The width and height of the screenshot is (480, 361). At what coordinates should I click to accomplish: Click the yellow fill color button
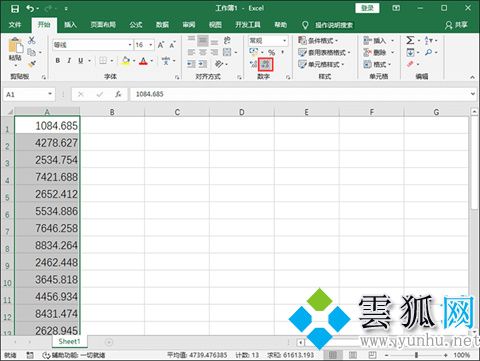126,61
